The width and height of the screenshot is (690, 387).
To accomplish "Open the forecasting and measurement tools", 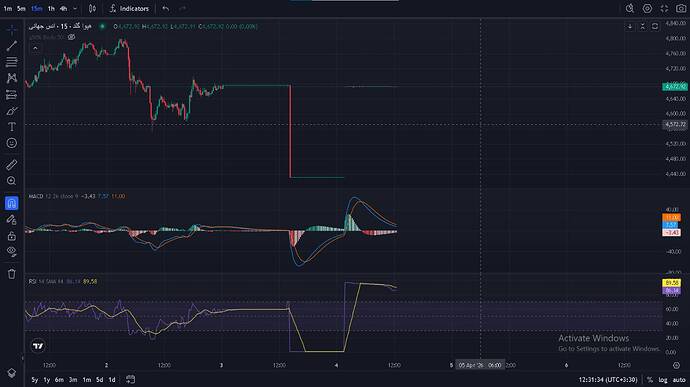I will (x=12, y=94).
